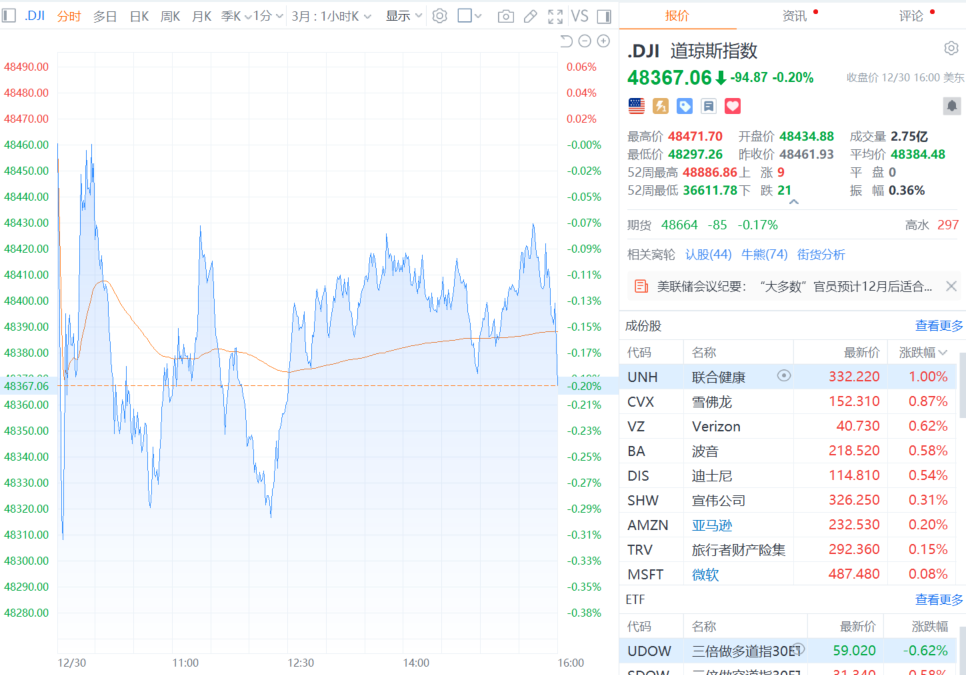
Task: Select the DIS 迪士尼 row
Action: [x=788, y=475]
